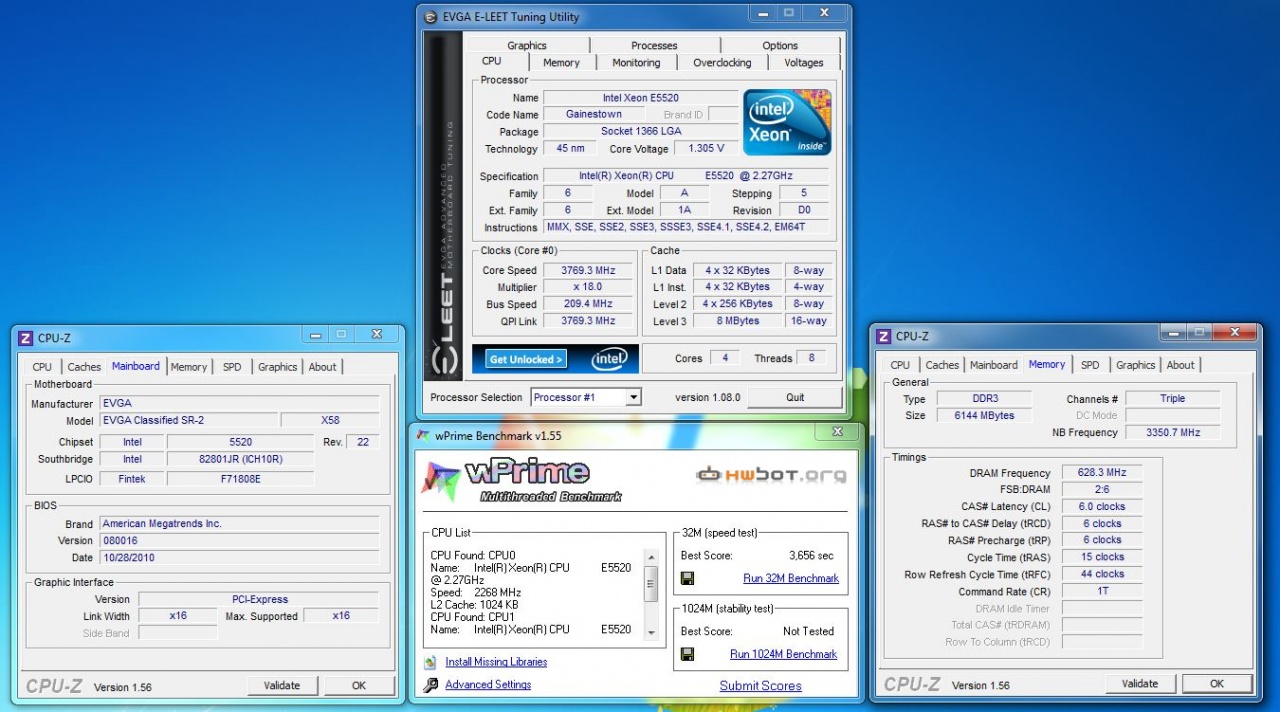The height and width of the screenshot is (712, 1280).
Task: Open CPU tab in CPU-Z Memory window
Action: point(900,365)
